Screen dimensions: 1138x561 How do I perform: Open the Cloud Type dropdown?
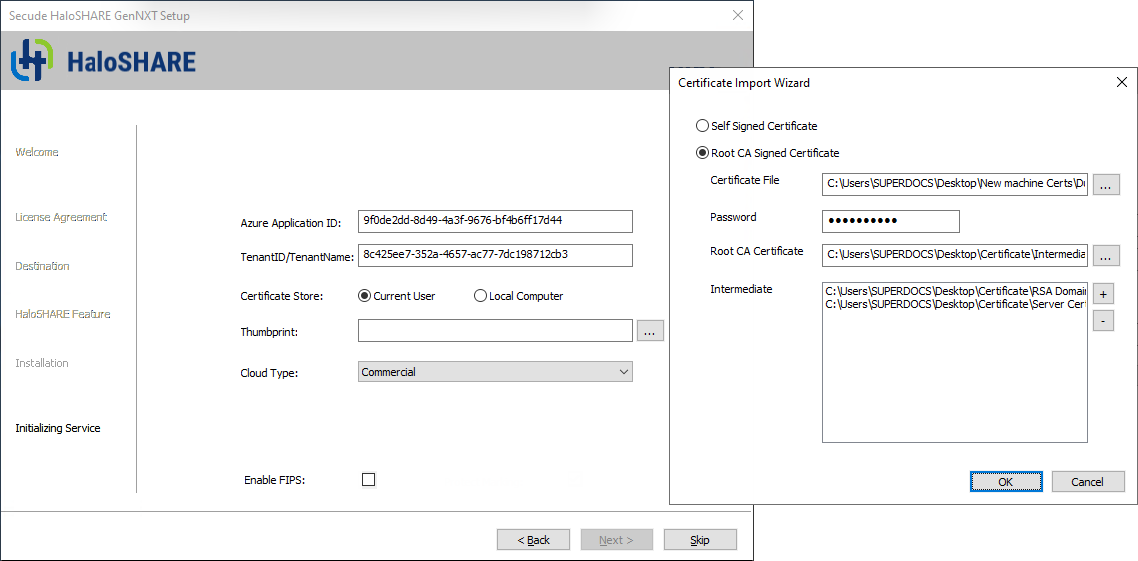495,372
